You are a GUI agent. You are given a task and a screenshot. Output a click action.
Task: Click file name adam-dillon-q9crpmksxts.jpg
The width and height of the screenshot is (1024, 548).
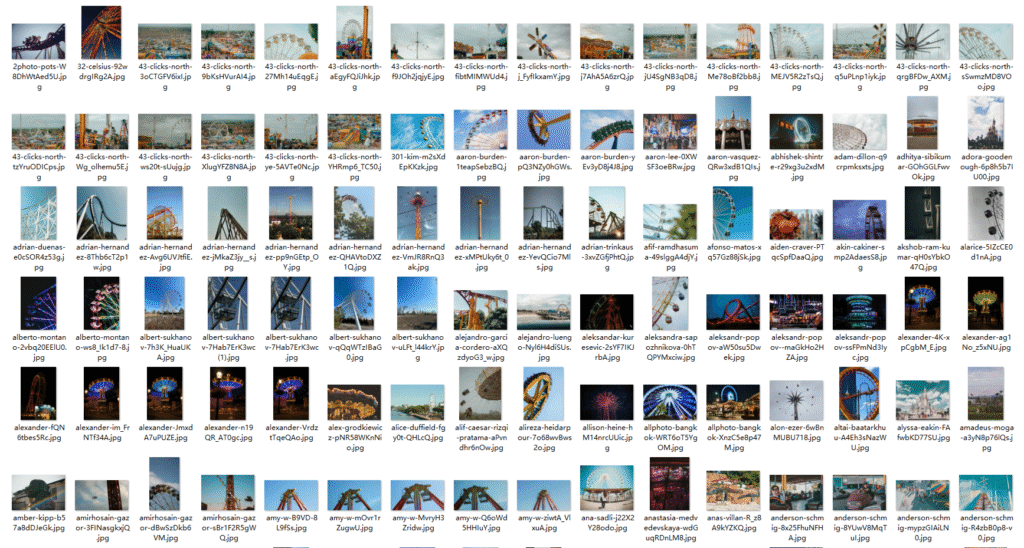point(859,162)
